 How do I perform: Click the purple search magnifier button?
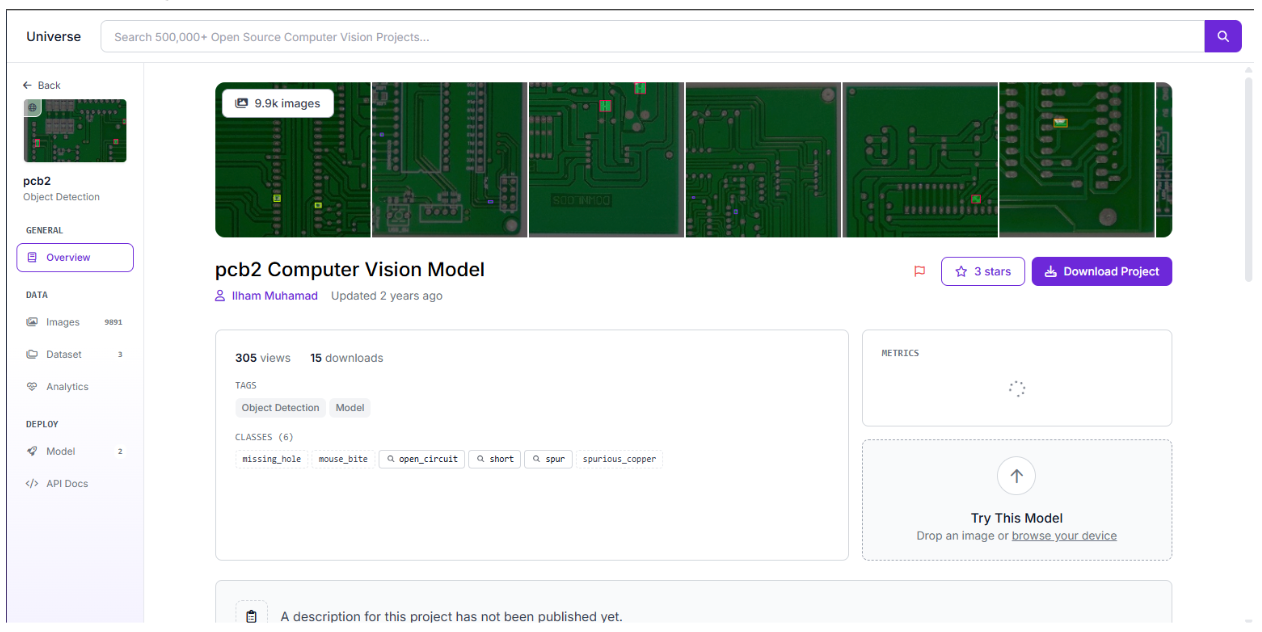[1222, 37]
